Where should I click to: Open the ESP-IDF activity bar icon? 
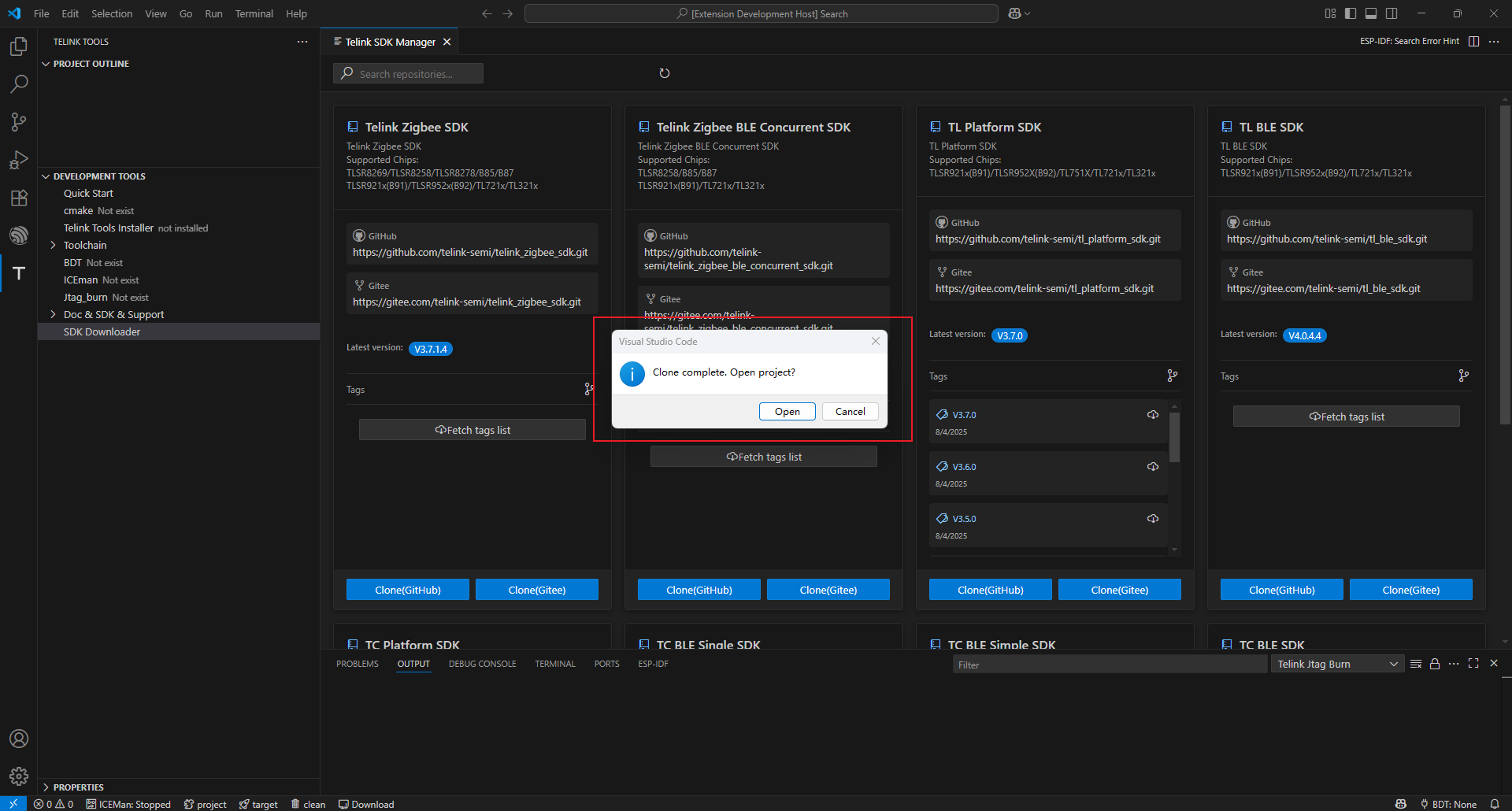[19, 235]
